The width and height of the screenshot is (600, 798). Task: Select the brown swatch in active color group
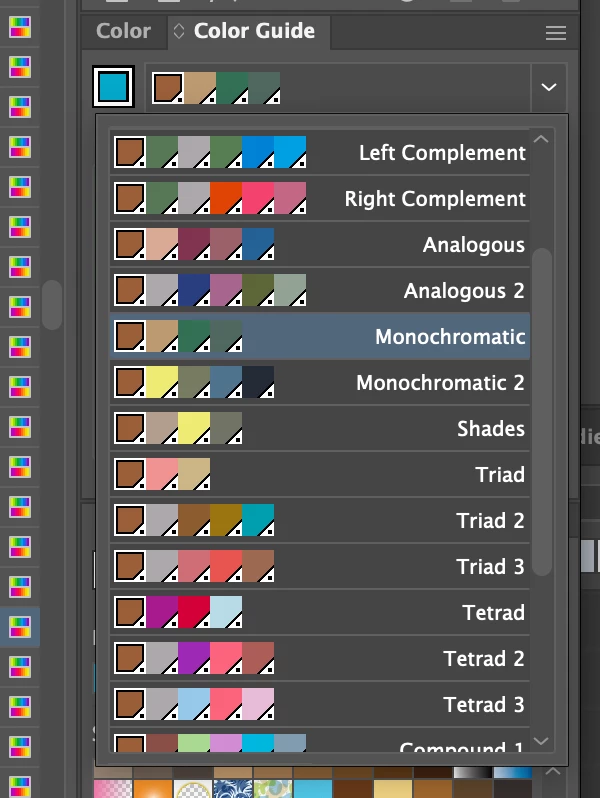[168, 88]
